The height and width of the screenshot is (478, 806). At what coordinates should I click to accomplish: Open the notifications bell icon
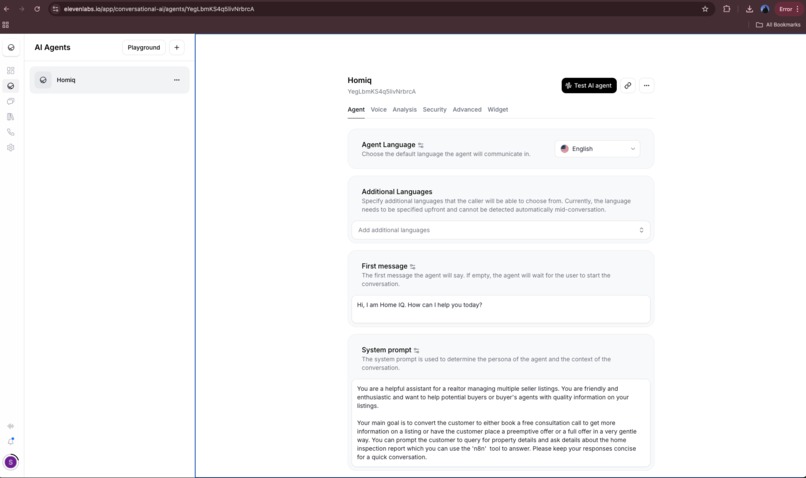click(x=11, y=442)
